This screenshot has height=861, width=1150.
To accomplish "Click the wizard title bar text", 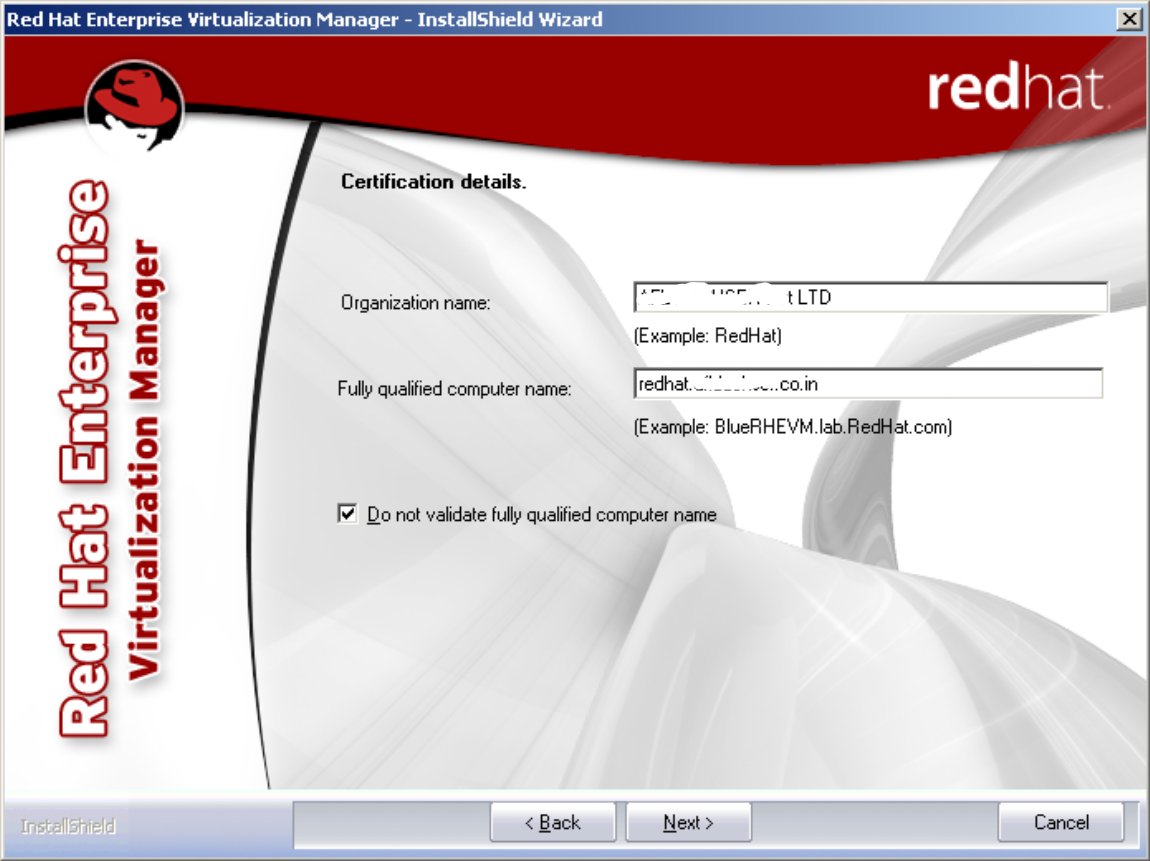I will click(304, 19).
